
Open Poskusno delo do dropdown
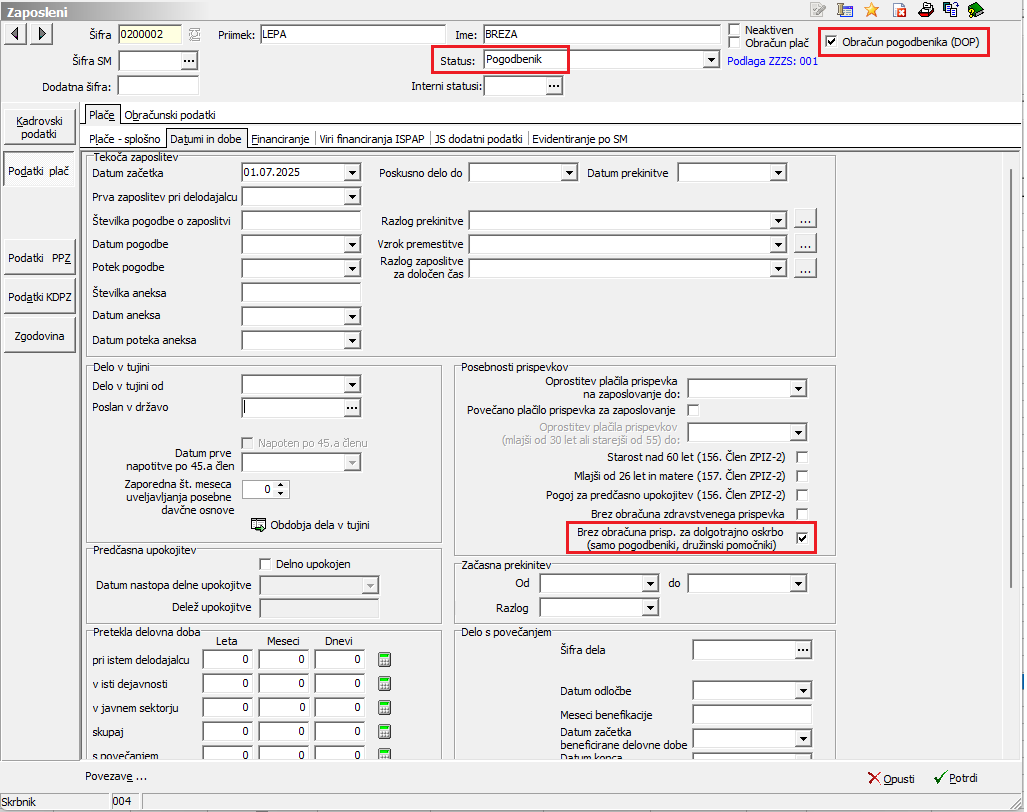(569, 173)
